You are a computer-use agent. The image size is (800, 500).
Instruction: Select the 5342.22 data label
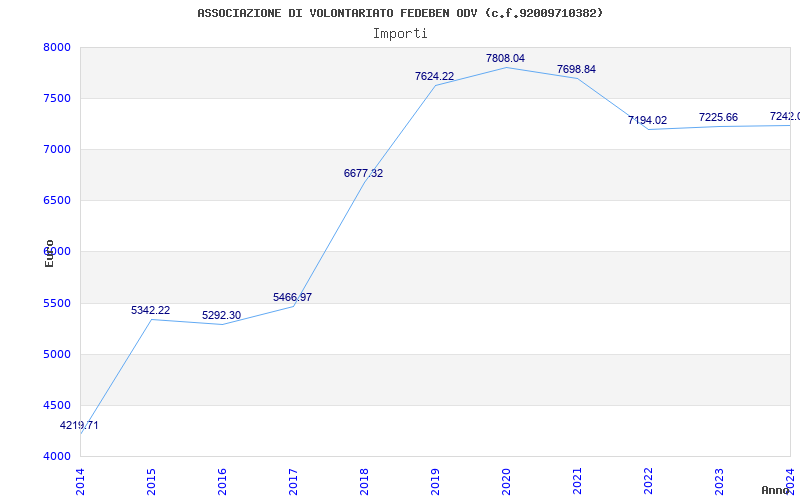[151, 310]
